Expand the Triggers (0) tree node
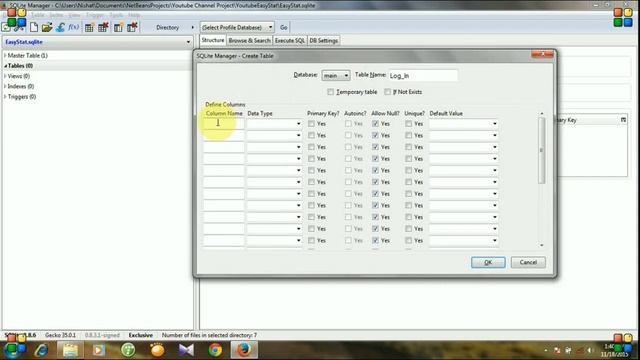This screenshot has width=640, height=360. 5,97
